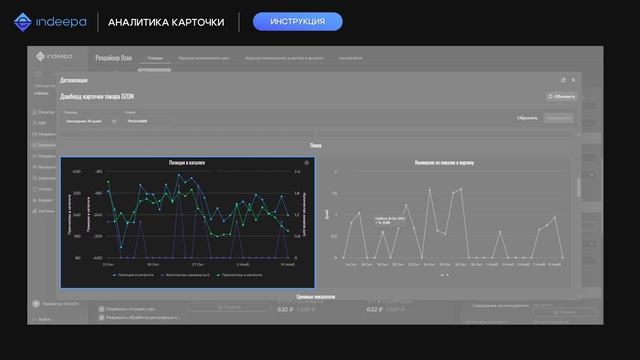This screenshot has width=640, height=360.
Task: Click the Позиция в каталоге chart title
Action: coord(187,162)
